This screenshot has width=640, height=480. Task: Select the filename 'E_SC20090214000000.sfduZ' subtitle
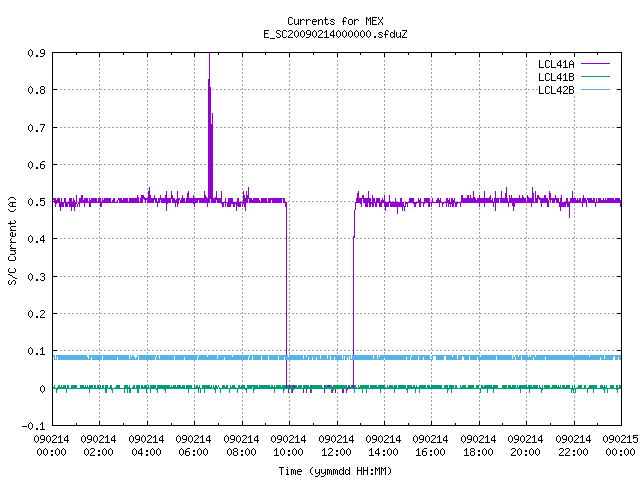(x=335, y=34)
